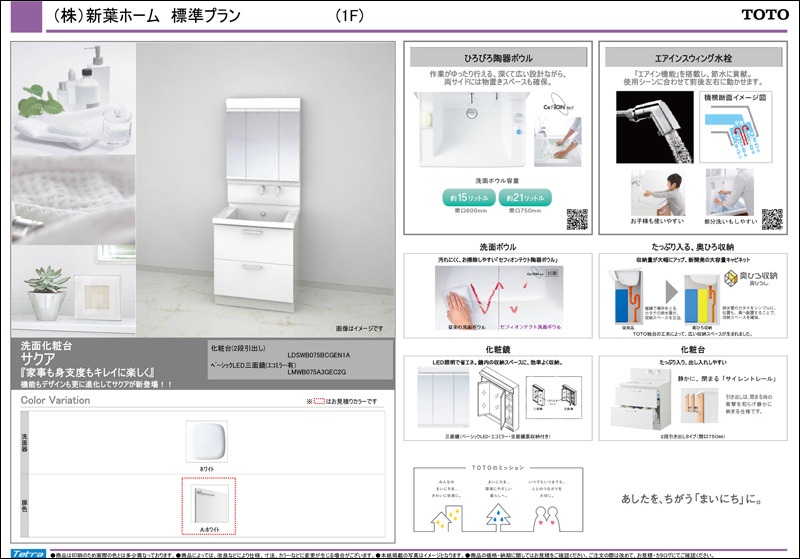Click the 間口750mm caption
The height and width of the screenshot is (559, 800).
click(x=524, y=210)
